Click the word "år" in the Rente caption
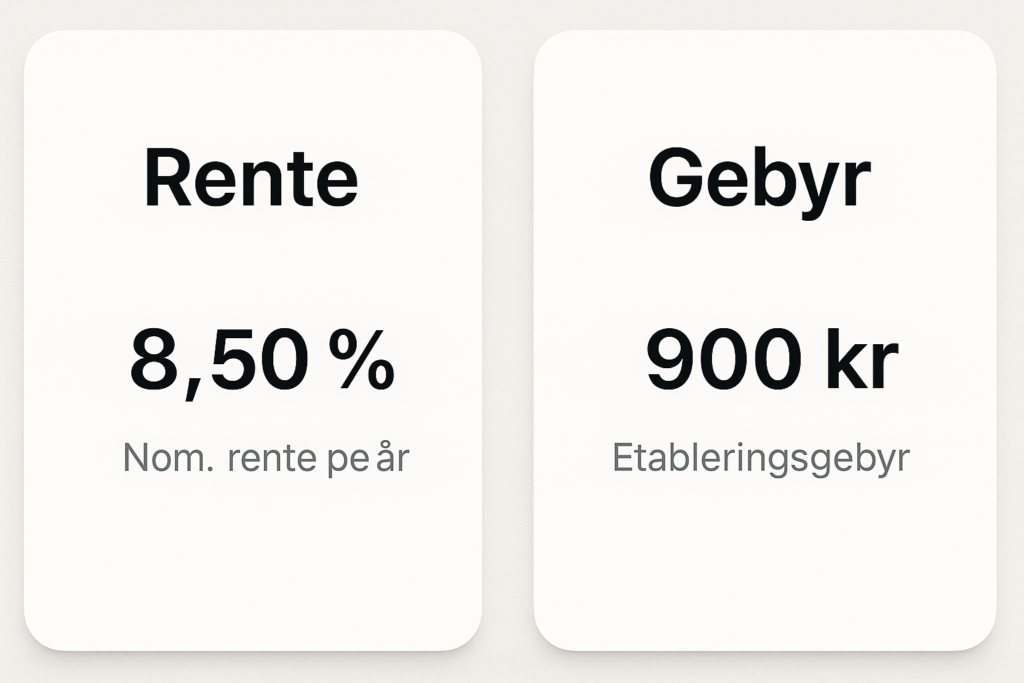The height and width of the screenshot is (683, 1024). [x=392, y=456]
